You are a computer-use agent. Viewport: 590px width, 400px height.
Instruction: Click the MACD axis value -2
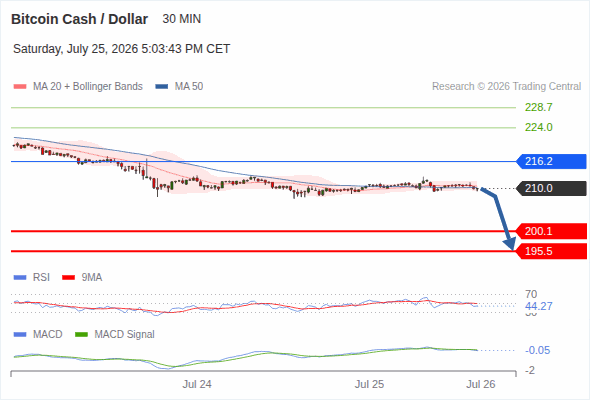click(530, 371)
